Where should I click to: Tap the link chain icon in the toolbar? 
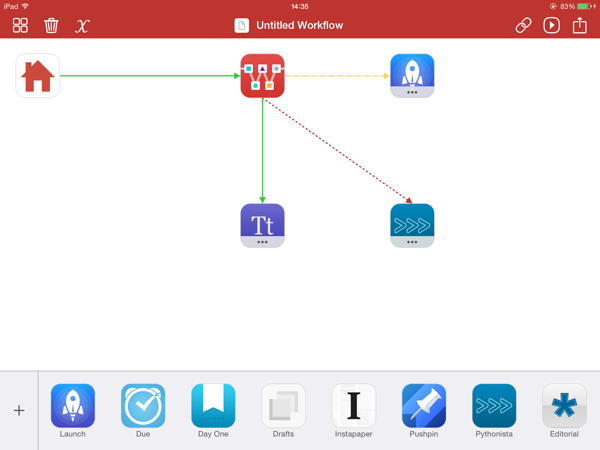523,26
